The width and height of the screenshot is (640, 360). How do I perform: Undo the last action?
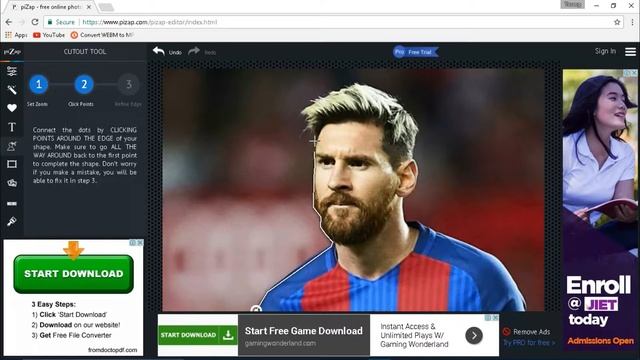pyautogui.click(x=167, y=52)
